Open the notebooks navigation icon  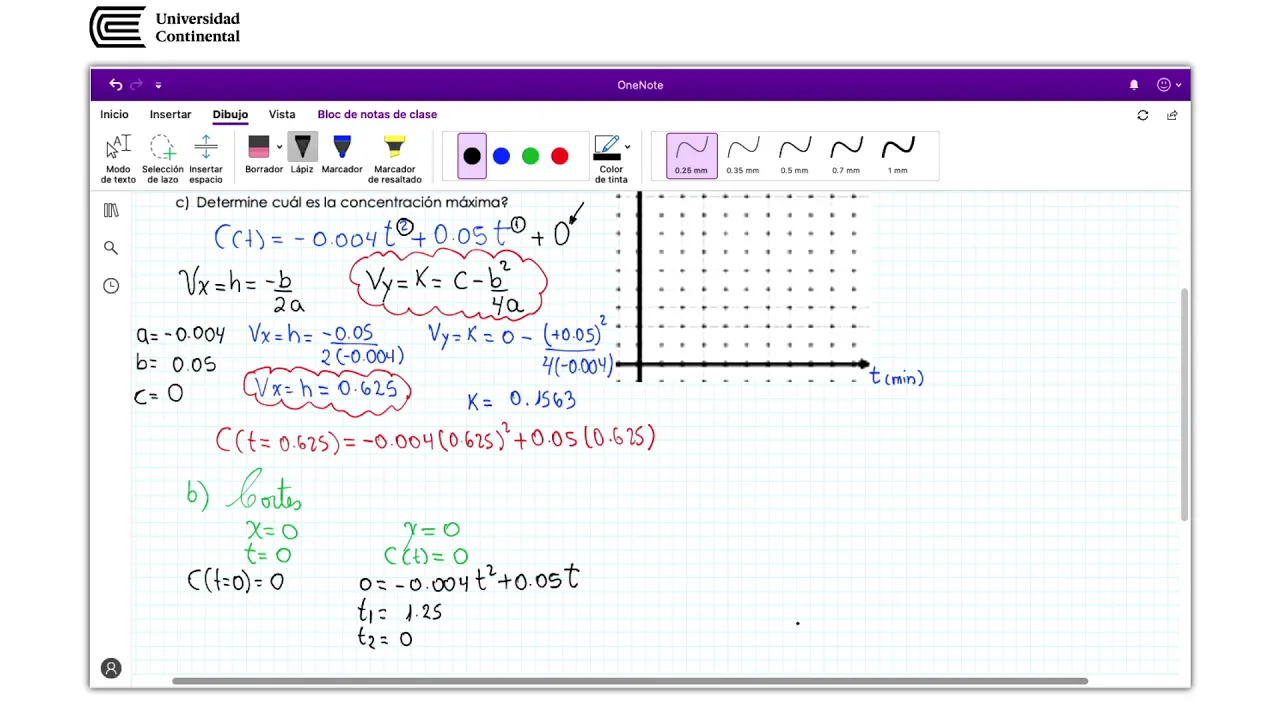111,210
